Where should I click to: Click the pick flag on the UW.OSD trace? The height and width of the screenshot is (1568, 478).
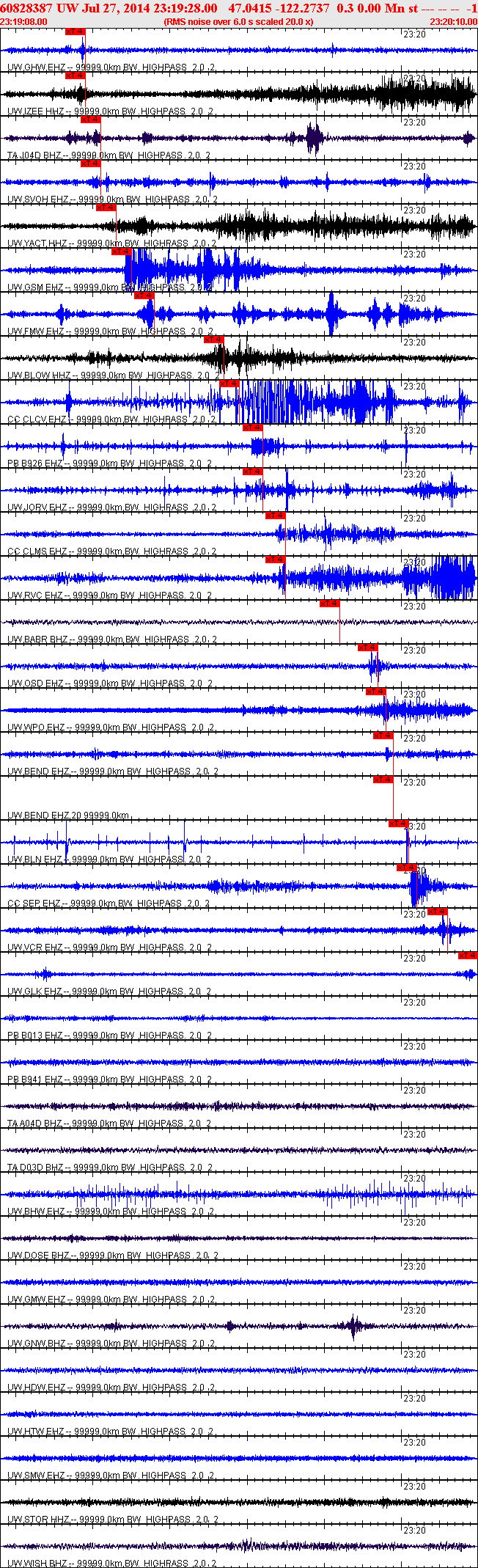click(368, 648)
